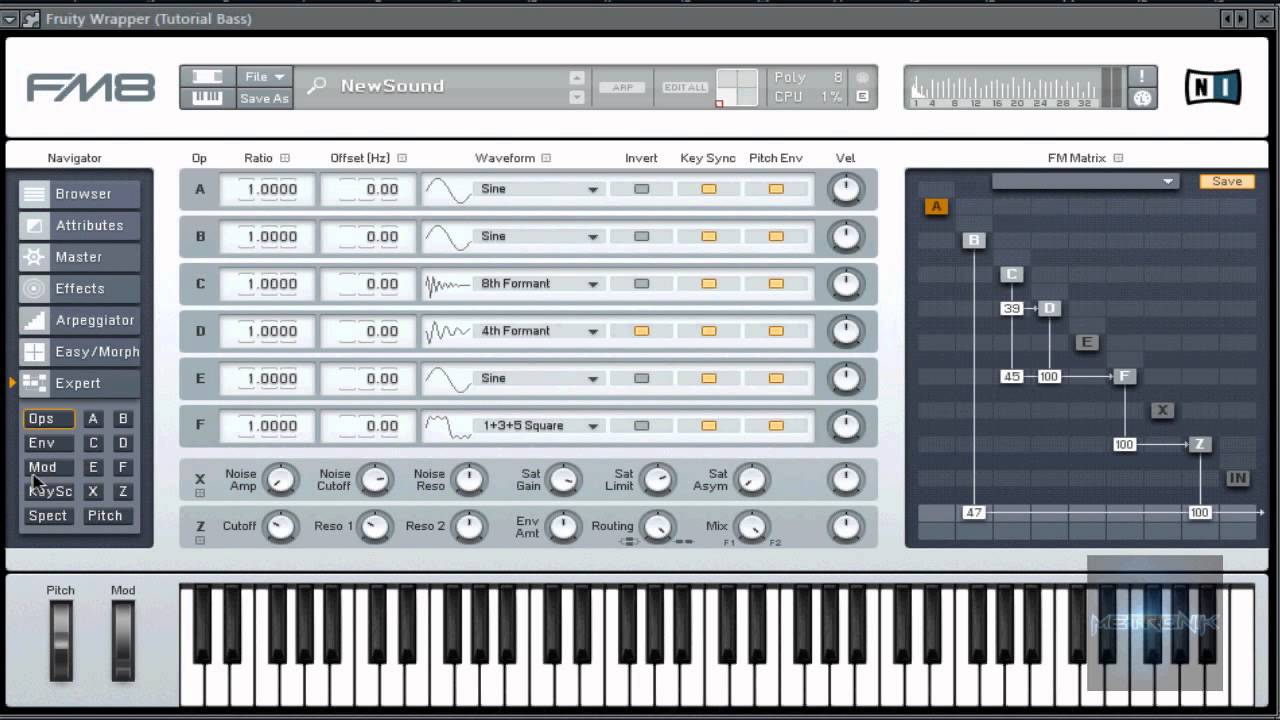Click the morph square in header
This screenshot has width=1280, height=720.
pos(737,88)
